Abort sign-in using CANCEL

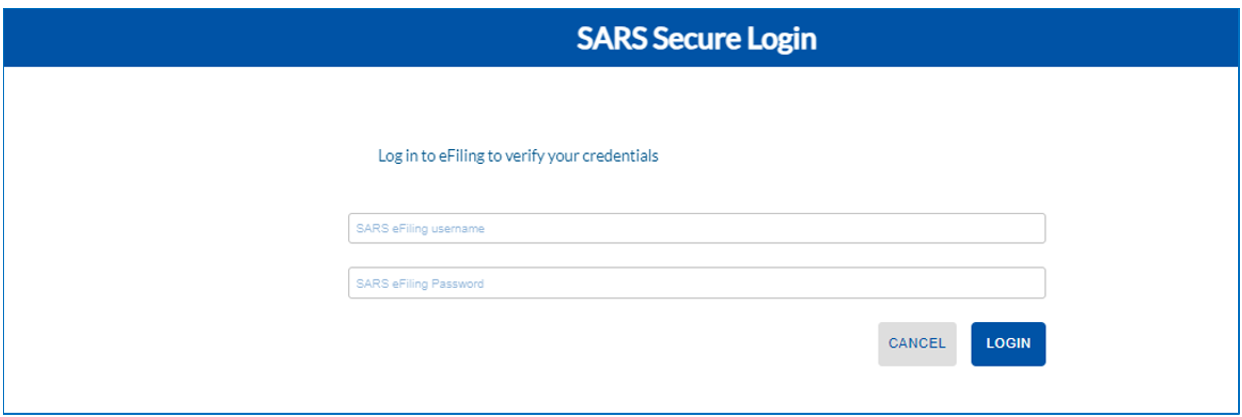point(917,343)
